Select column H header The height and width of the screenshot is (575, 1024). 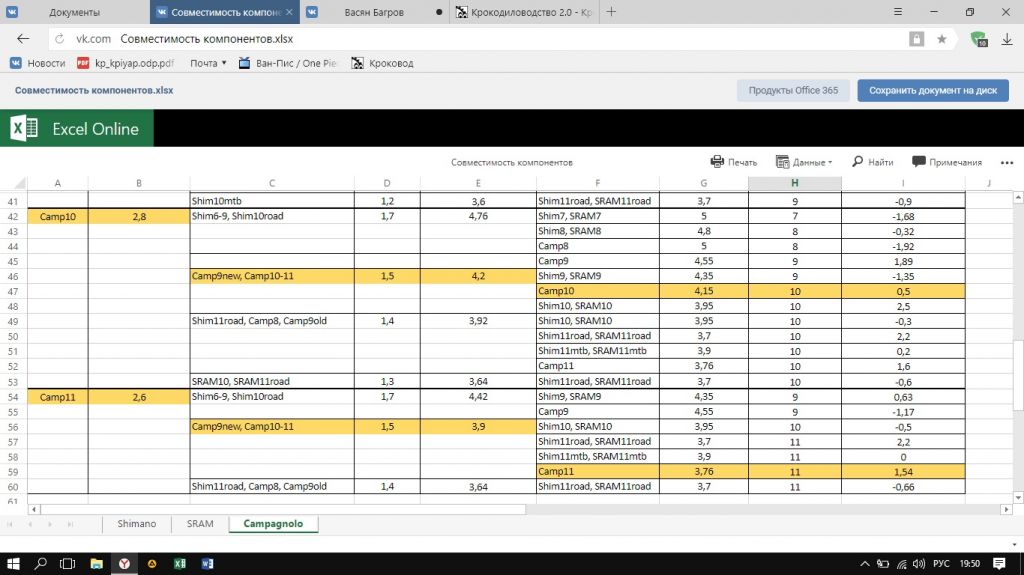point(794,182)
